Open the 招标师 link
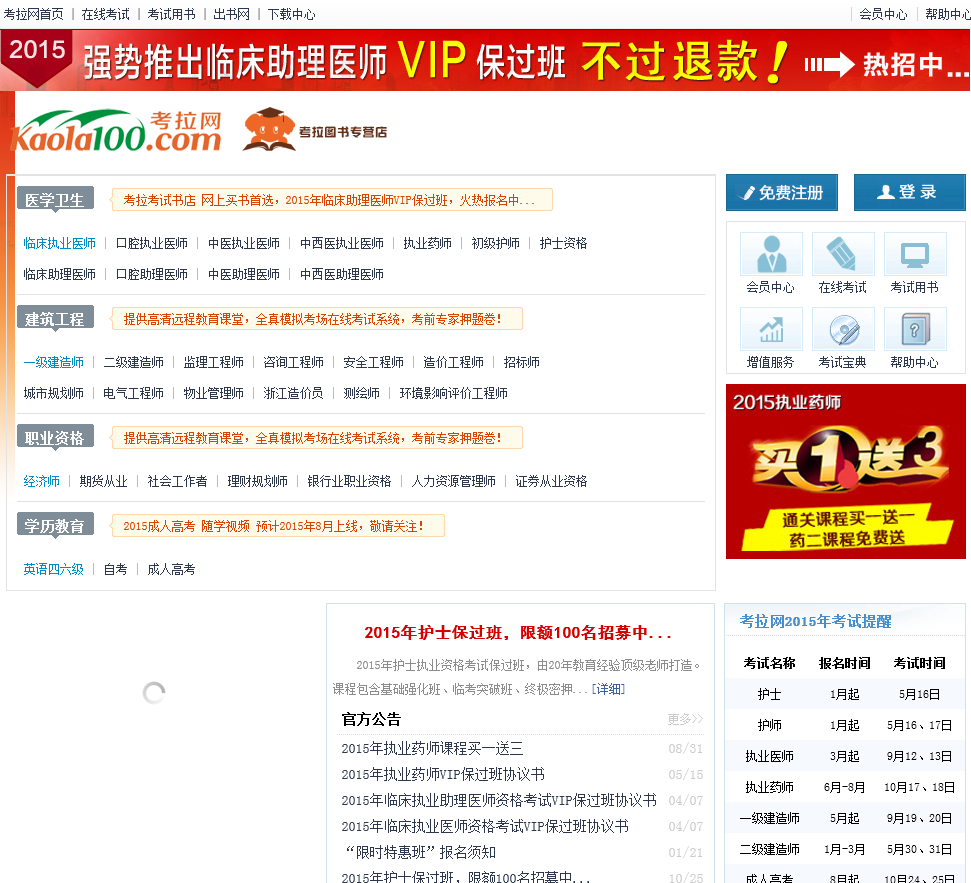Image resolution: width=971 pixels, height=883 pixels. coord(521,362)
